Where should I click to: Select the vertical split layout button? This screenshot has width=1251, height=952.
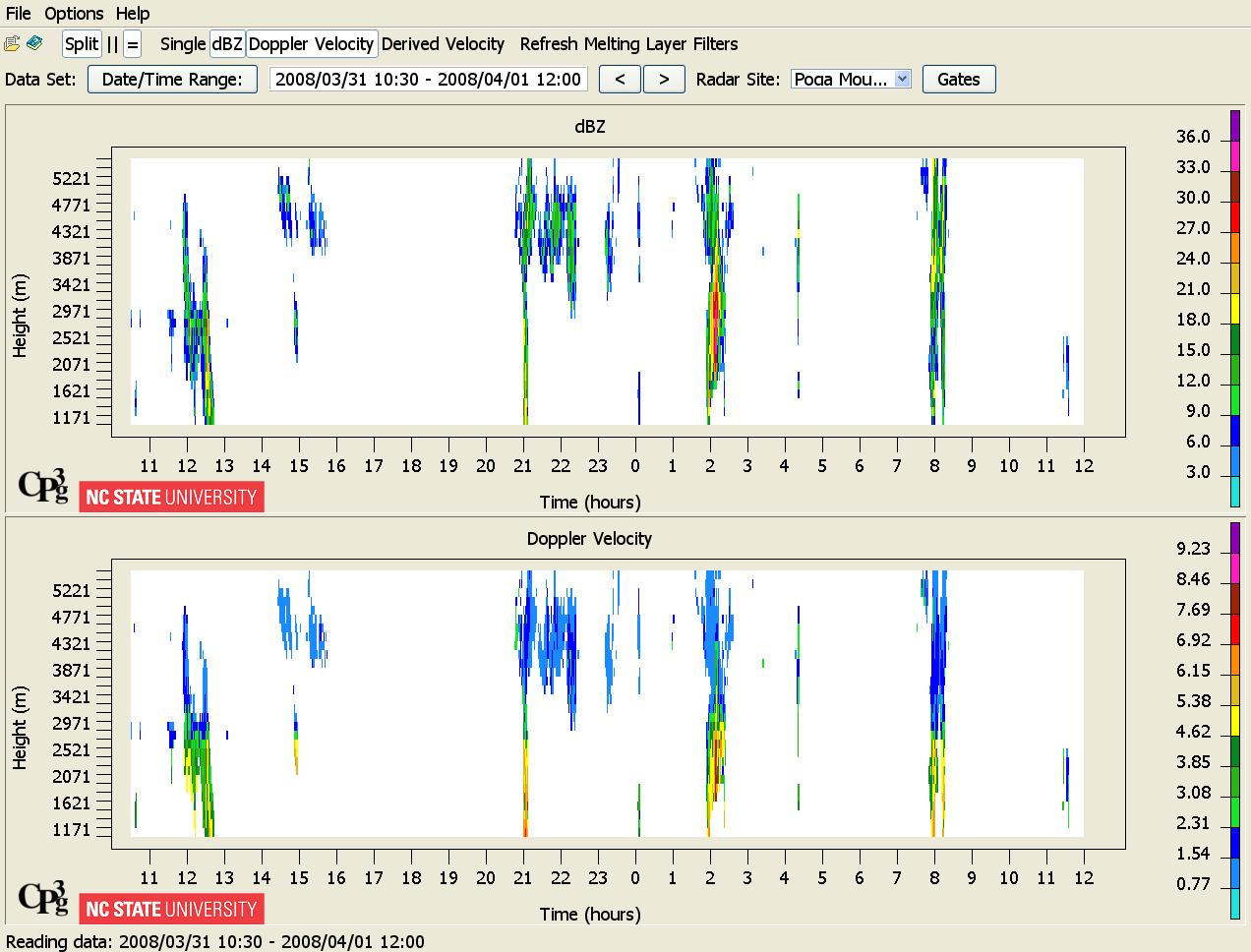[112, 44]
